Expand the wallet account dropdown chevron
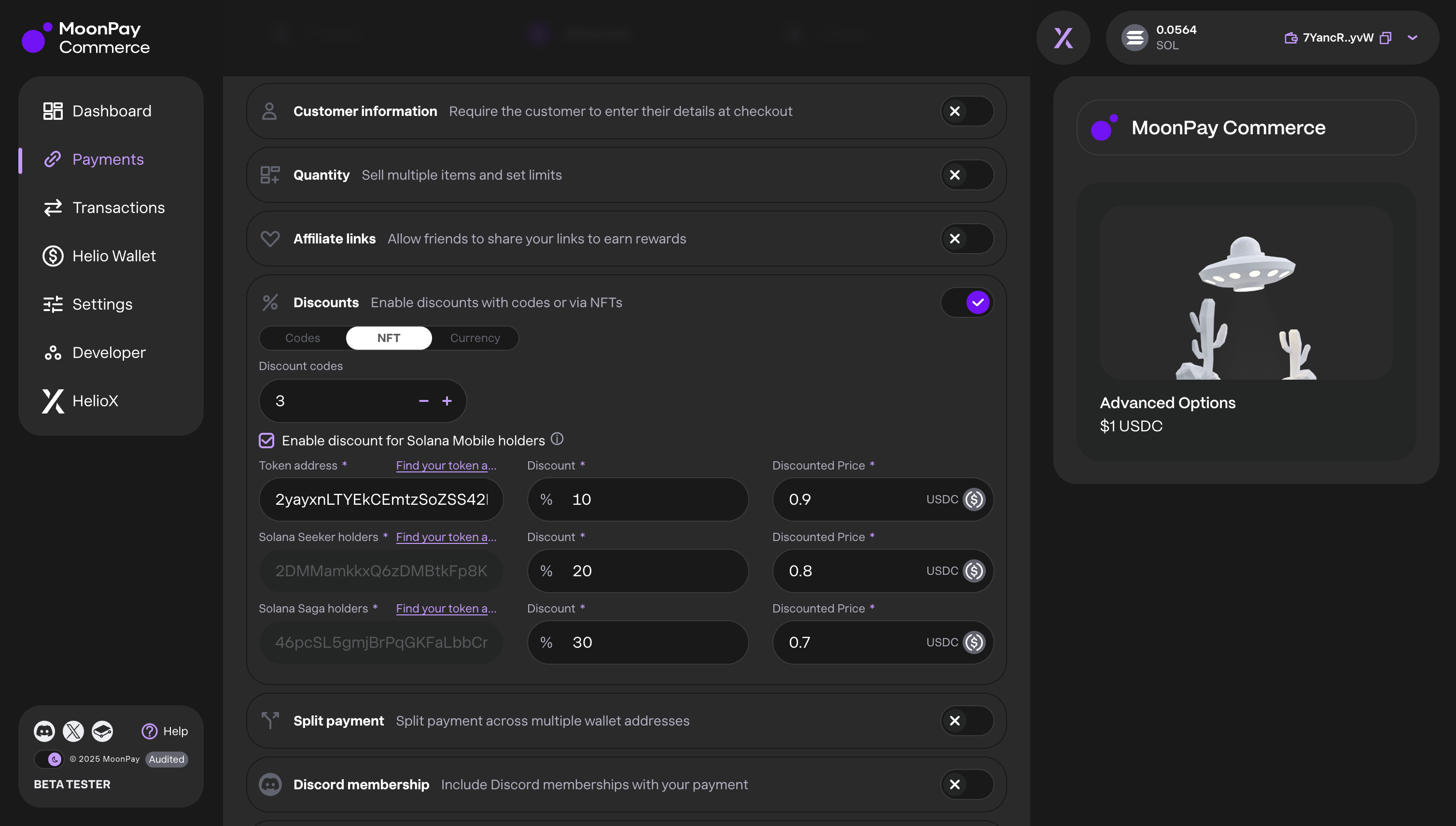Image resolution: width=1456 pixels, height=826 pixels. (1413, 38)
